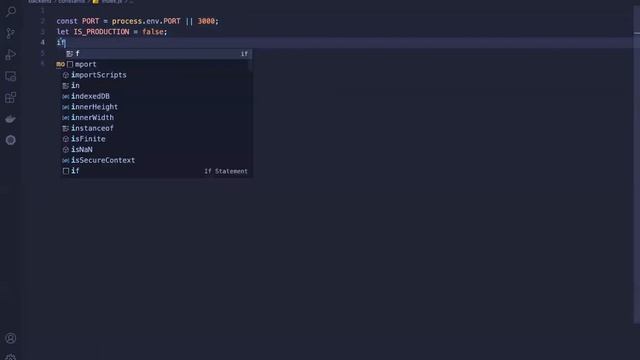The width and height of the screenshot is (640, 360).
Task: Click the 3000 number literal
Action: (x=206, y=21)
